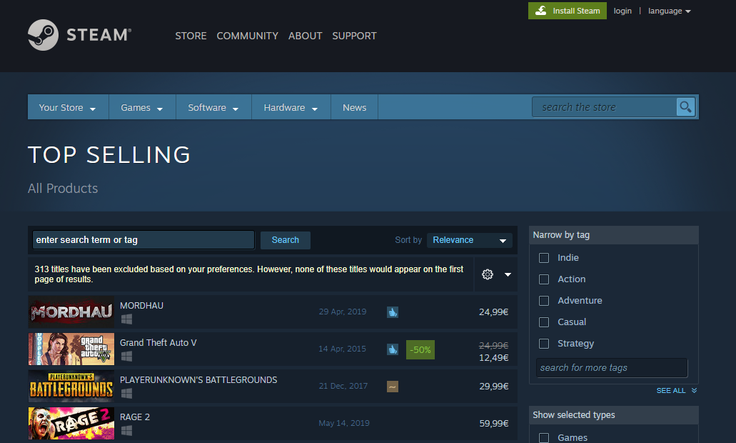Click the 12,49€ discounted price

pos(493,358)
